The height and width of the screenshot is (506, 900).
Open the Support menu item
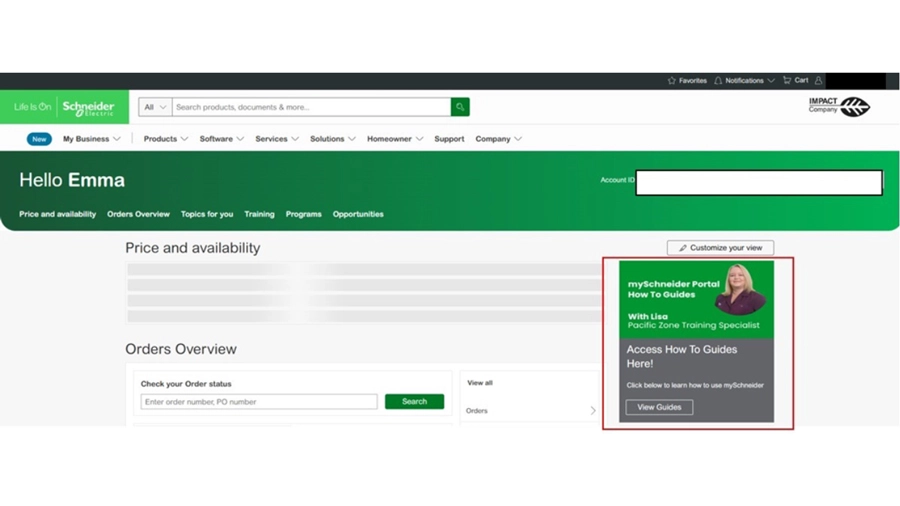[449, 139]
